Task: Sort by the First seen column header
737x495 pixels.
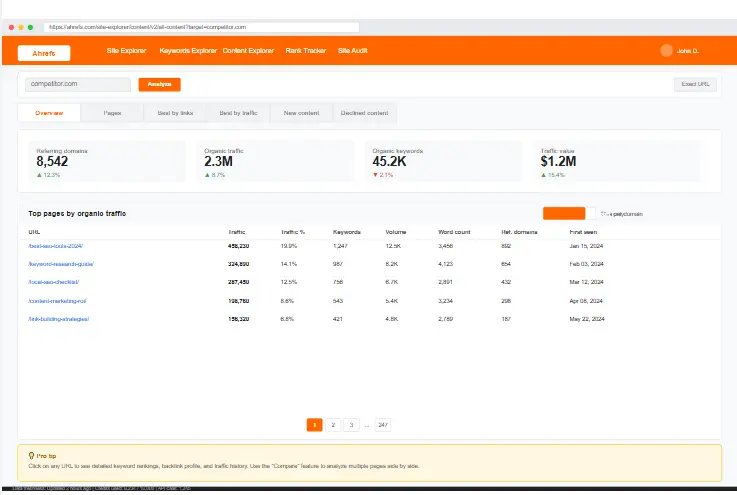Action: [583, 232]
